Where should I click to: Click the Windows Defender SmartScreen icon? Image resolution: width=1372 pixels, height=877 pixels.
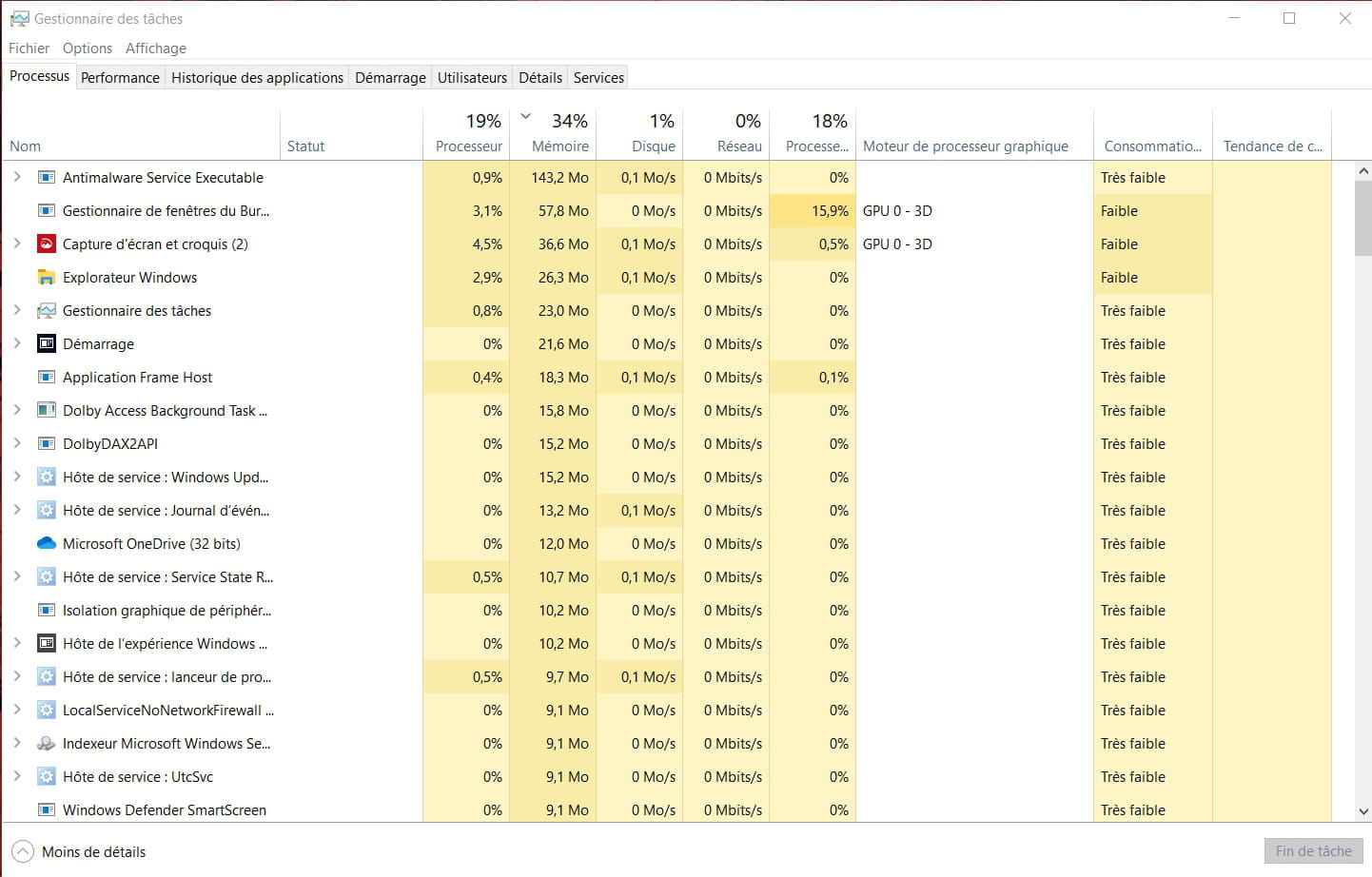[46, 810]
